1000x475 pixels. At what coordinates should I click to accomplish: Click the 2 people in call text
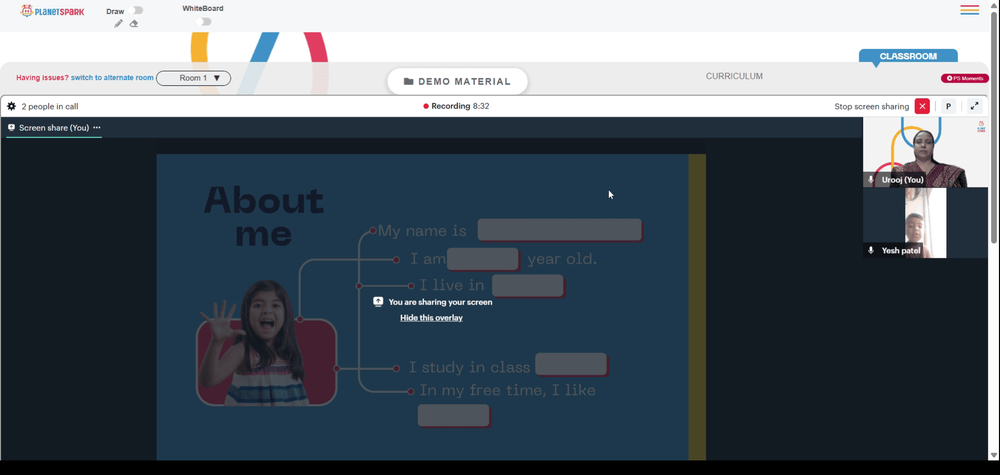click(50, 106)
